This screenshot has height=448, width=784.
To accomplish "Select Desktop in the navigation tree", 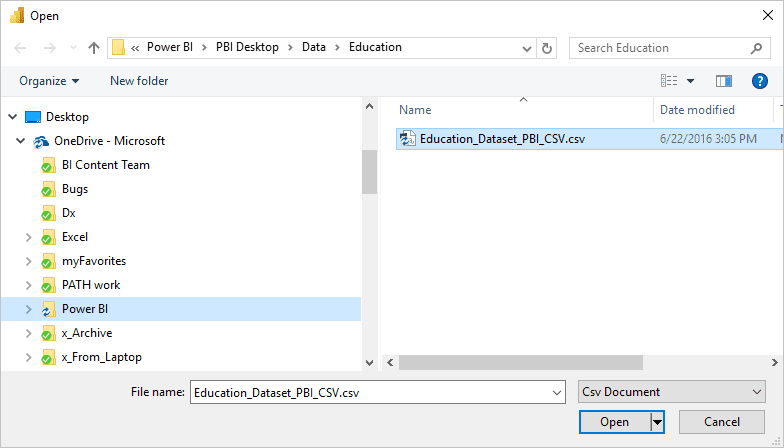I will [67, 117].
